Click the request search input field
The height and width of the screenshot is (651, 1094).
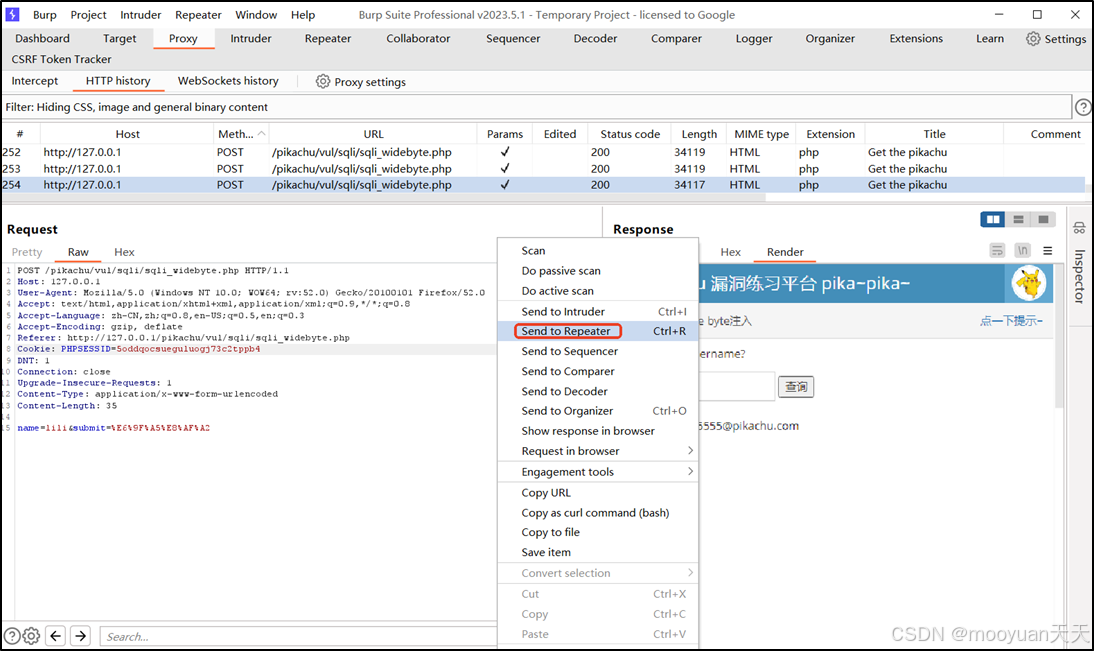click(x=299, y=636)
